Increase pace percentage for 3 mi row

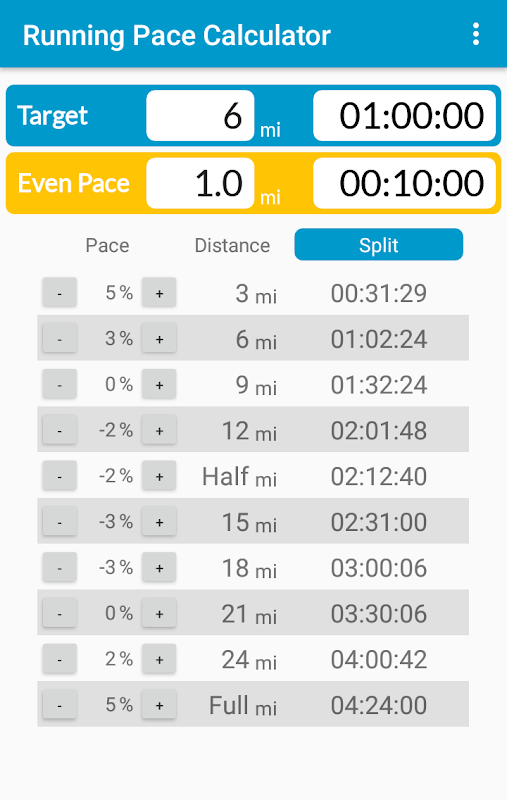(159, 292)
